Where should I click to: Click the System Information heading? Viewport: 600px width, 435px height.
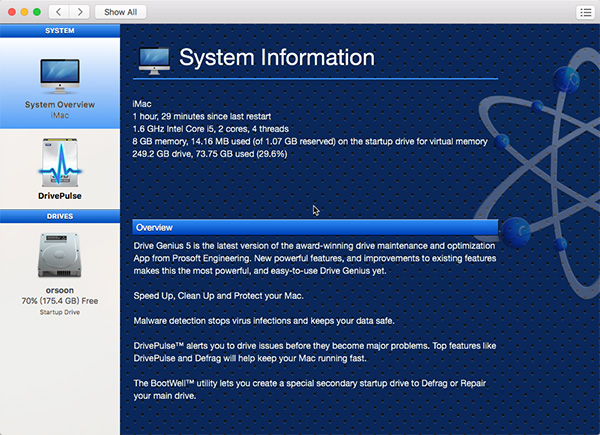coord(277,57)
